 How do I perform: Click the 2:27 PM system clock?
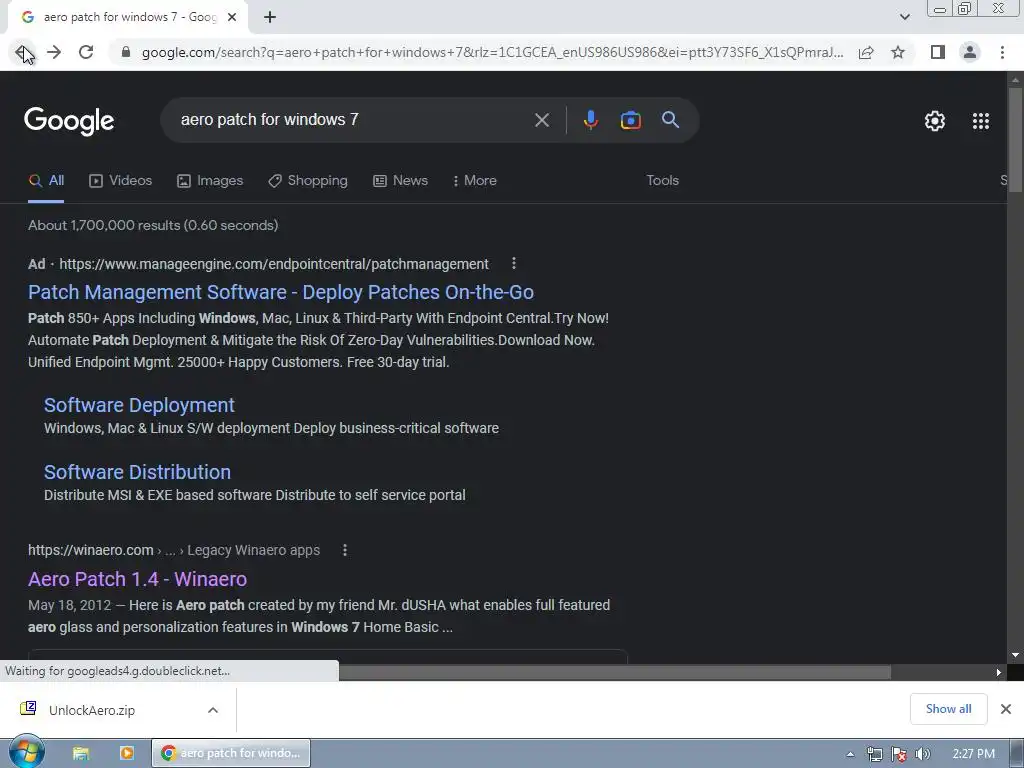pos(973,754)
